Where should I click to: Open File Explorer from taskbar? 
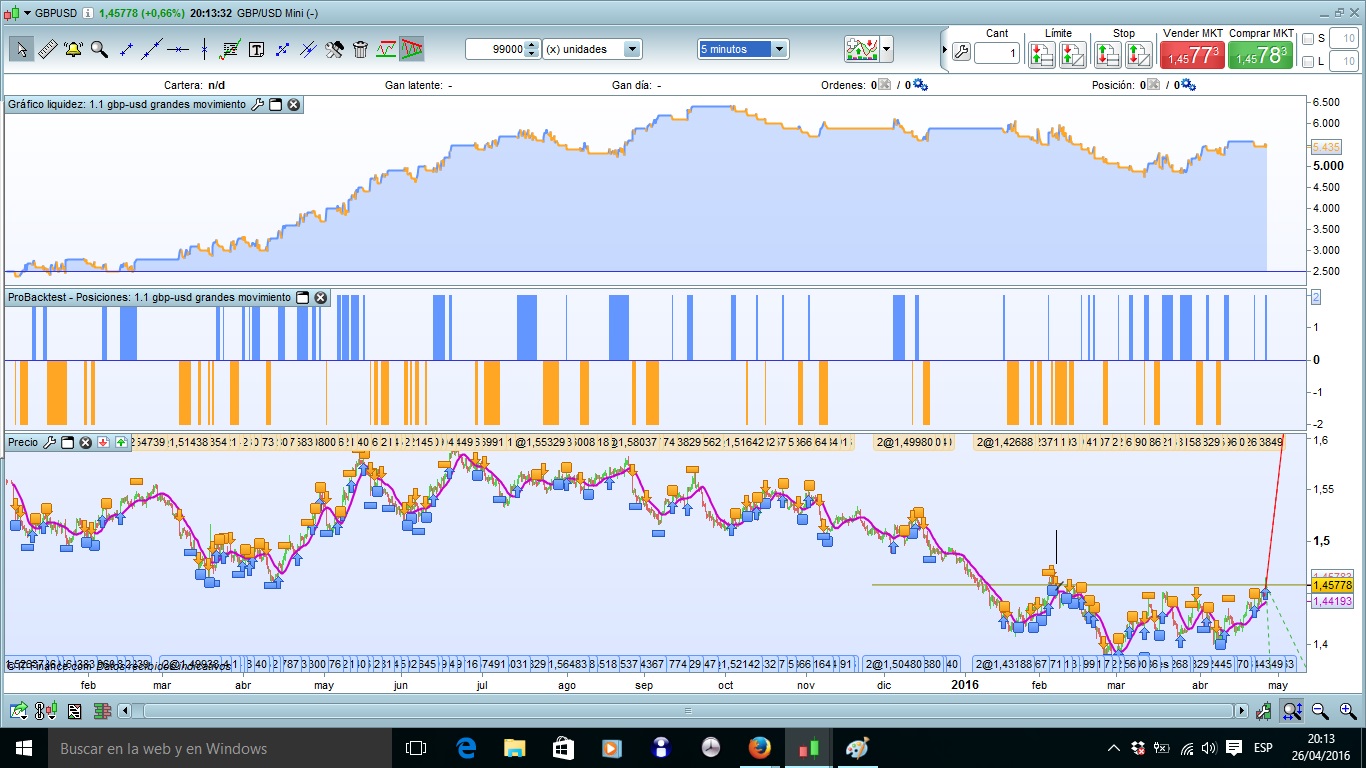[514, 748]
